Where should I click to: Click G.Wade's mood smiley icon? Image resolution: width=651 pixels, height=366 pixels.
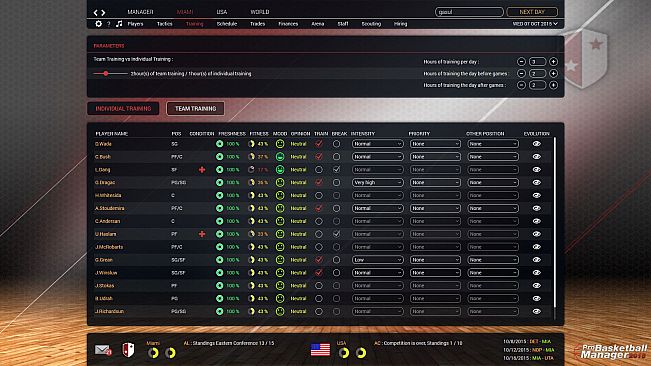(280, 144)
